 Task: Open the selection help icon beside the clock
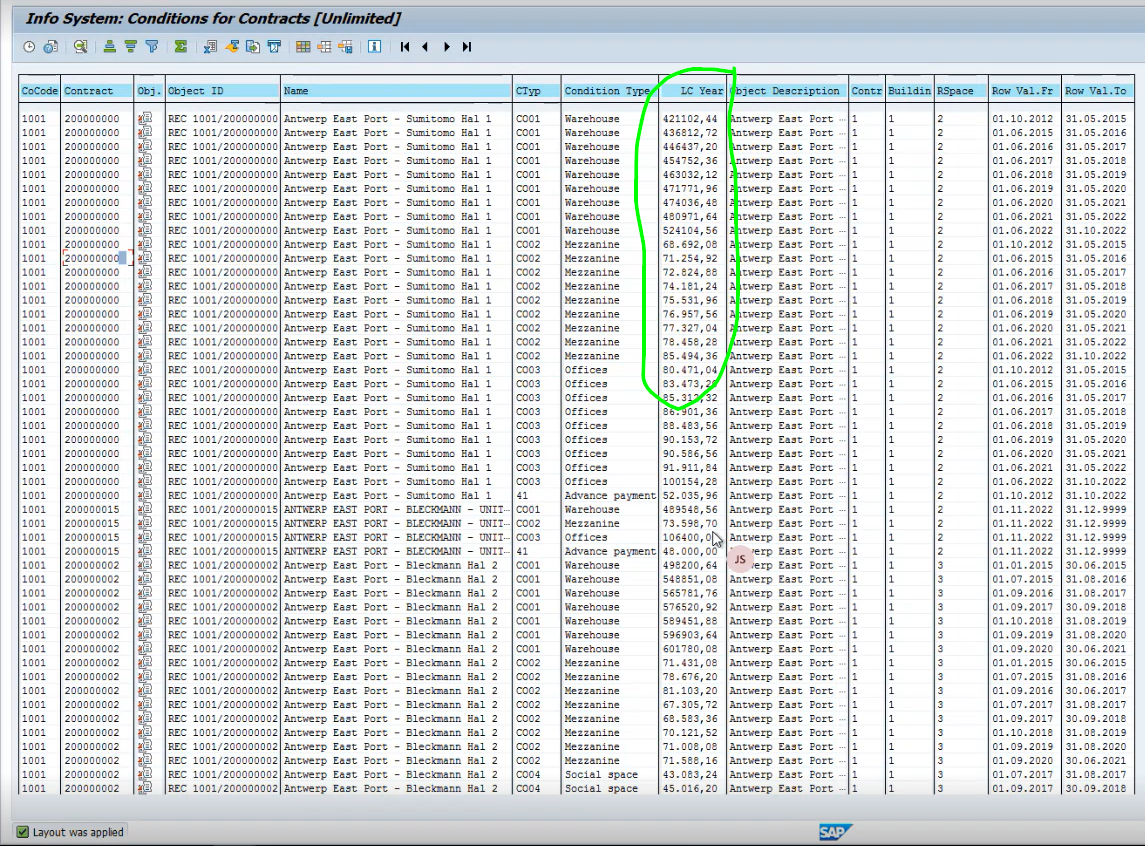point(50,47)
